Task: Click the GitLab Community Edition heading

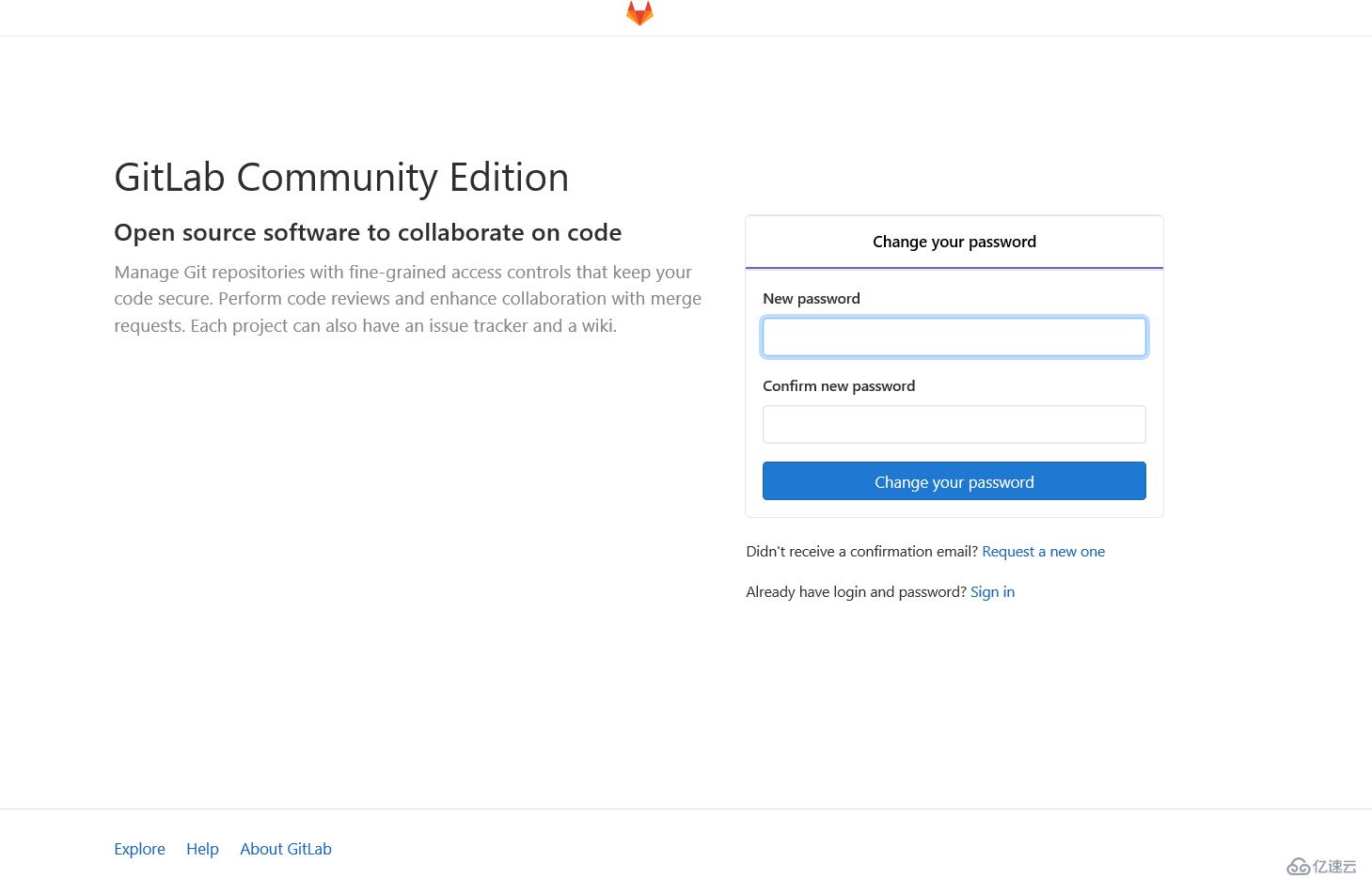Action: [x=341, y=178]
